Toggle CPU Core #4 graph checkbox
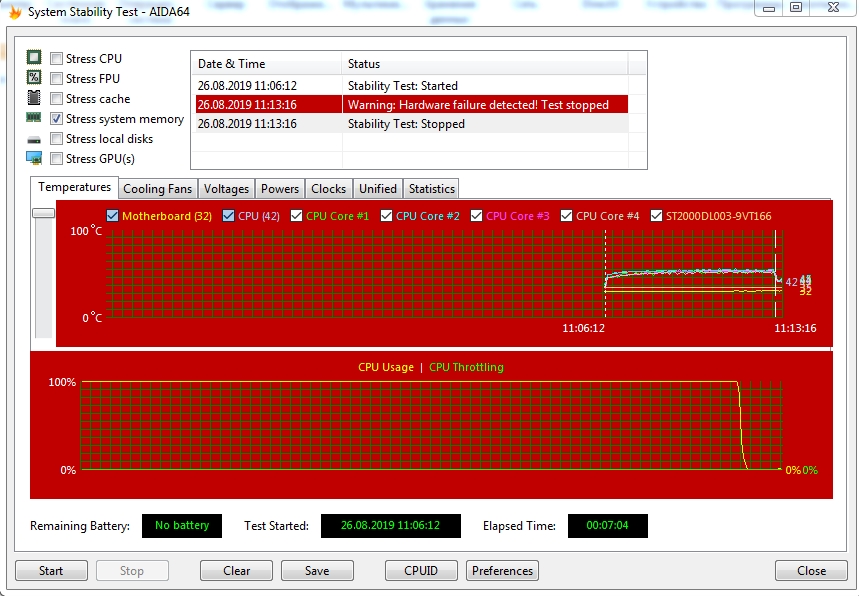Viewport: 859px width, 596px height. [566, 216]
